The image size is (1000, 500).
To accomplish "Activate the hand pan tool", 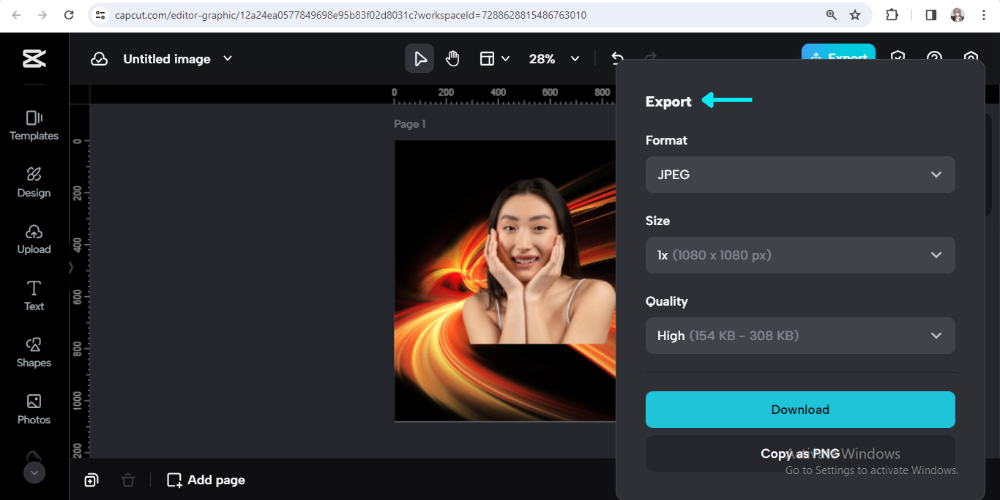I will tap(452, 59).
